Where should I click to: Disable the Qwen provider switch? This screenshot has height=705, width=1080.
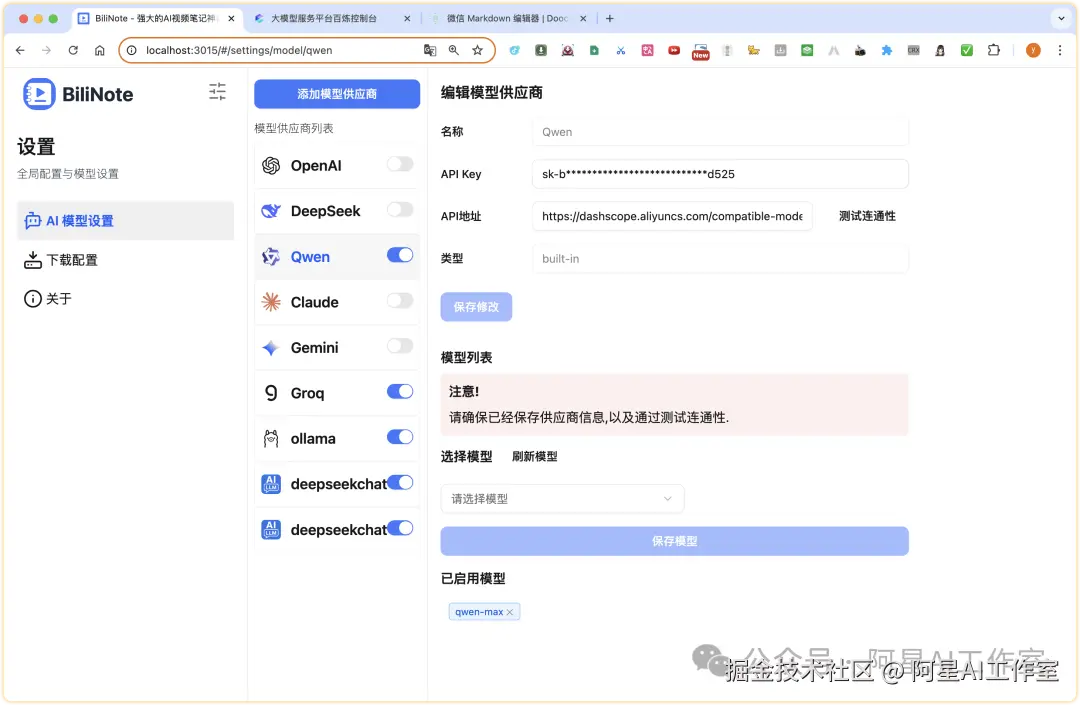[x=399, y=255]
